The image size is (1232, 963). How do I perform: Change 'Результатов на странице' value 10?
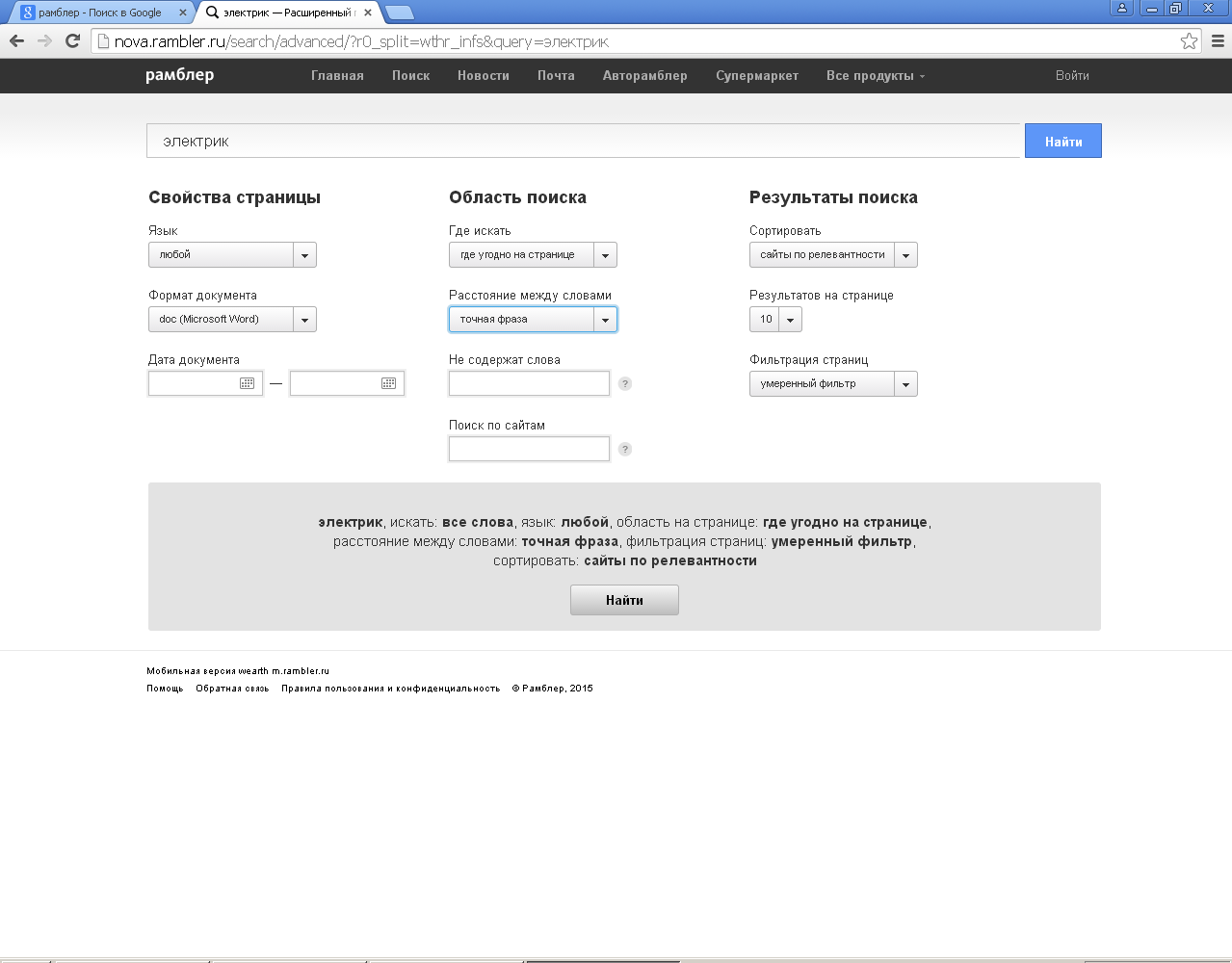(x=775, y=319)
